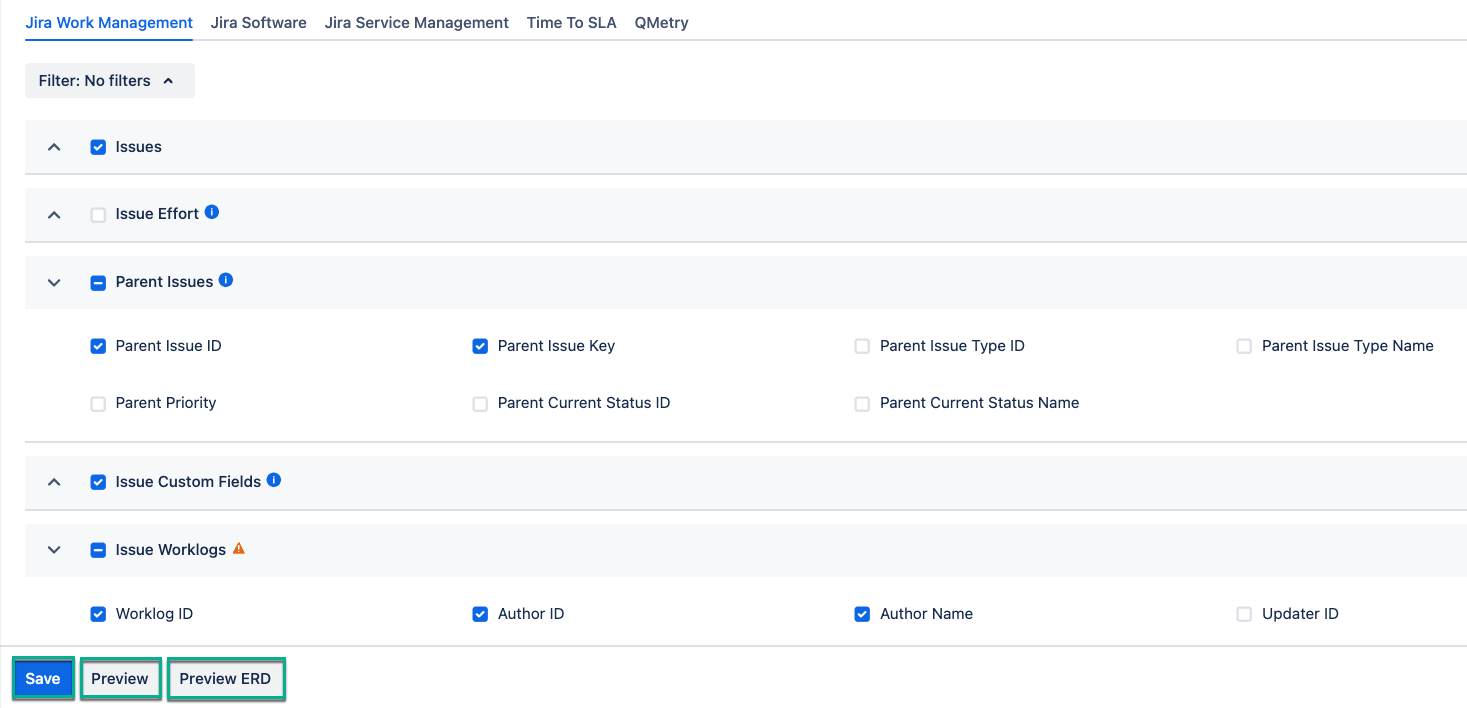Screen dimensions: 1467x708
Task: Collapse the Parent Issues section
Action: click(x=53, y=281)
